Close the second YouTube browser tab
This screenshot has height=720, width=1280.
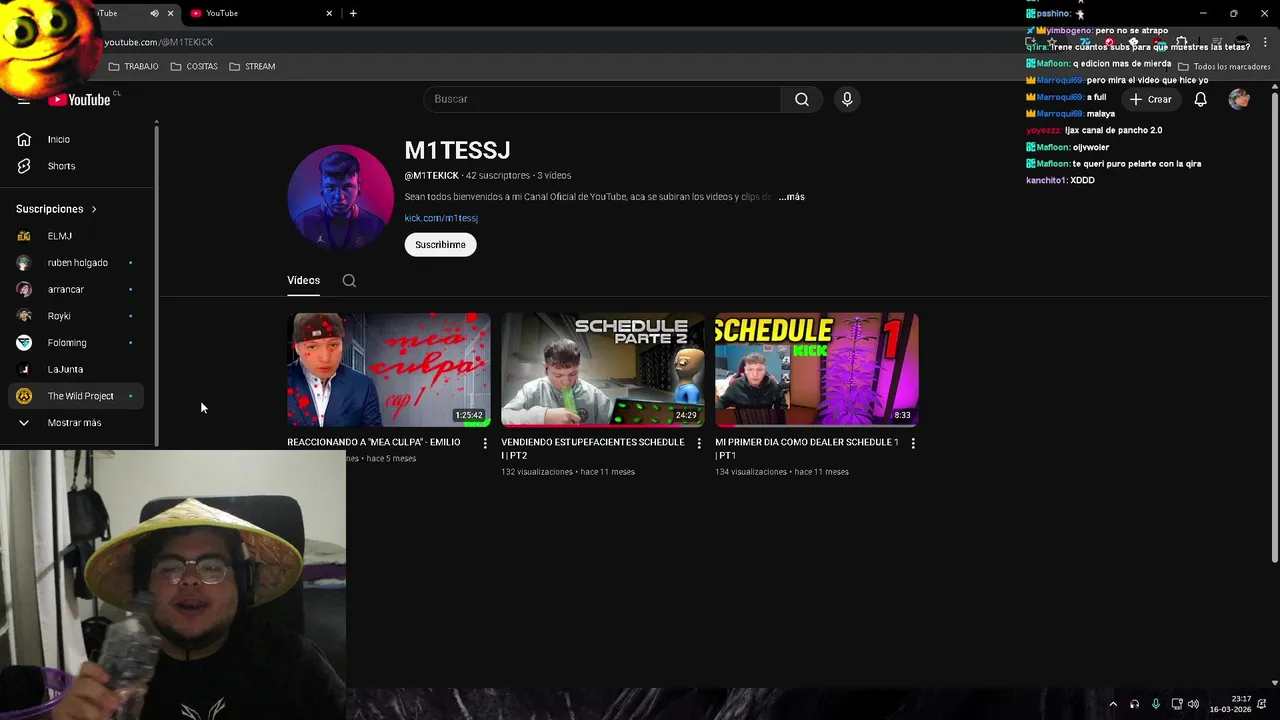click(329, 13)
